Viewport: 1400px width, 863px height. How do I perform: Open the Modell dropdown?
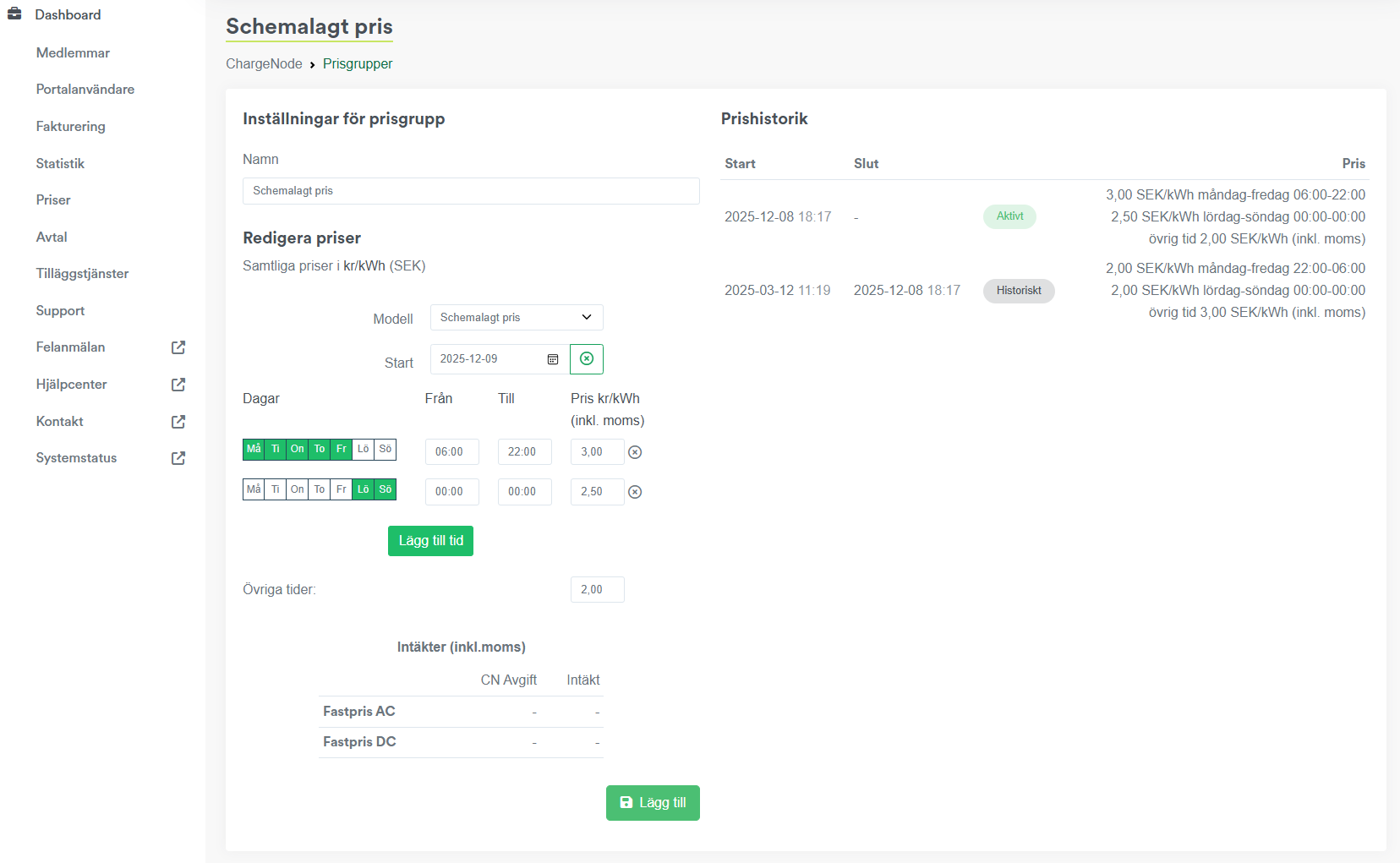click(516, 318)
